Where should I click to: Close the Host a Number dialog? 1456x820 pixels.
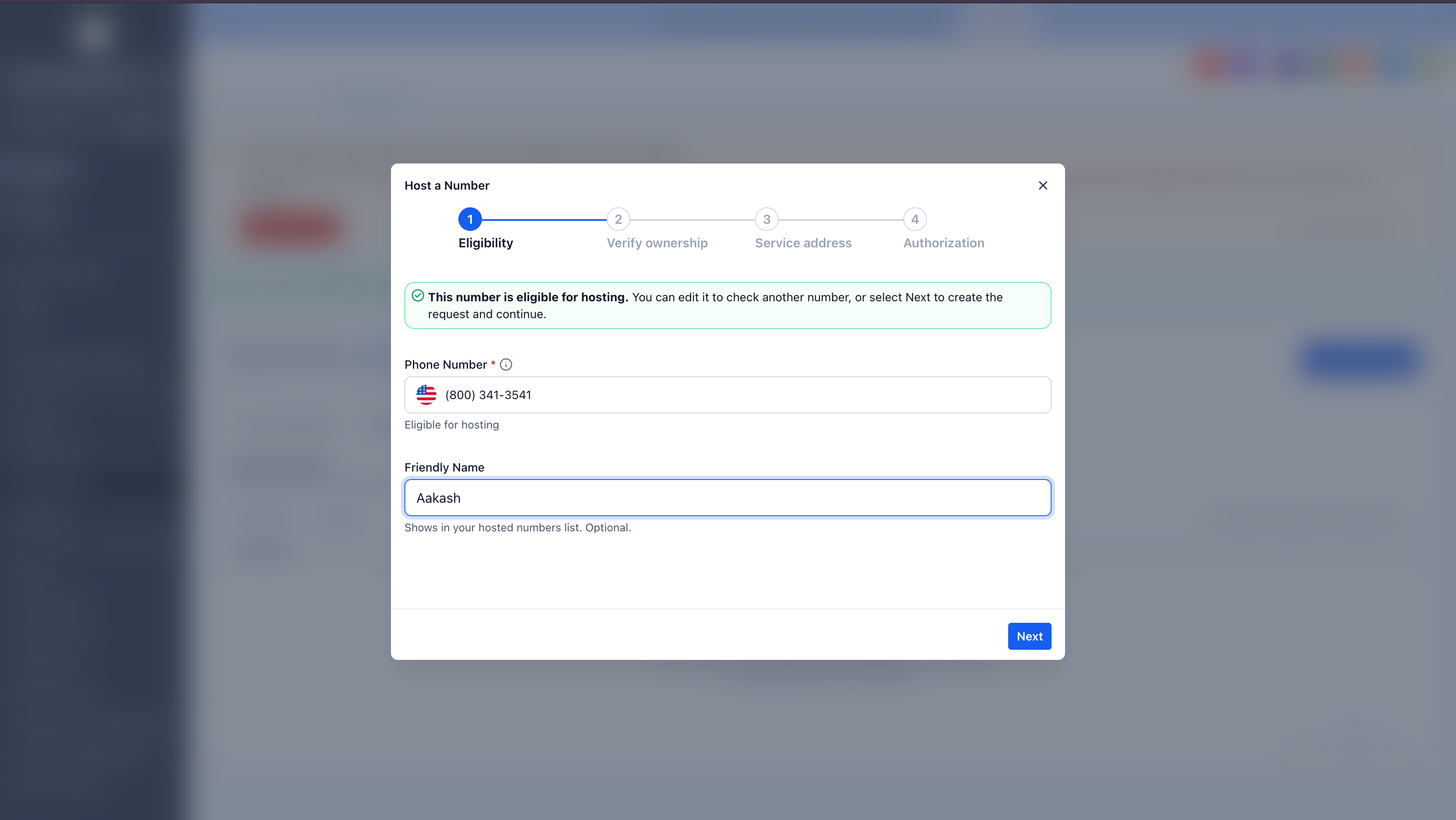tap(1043, 185)
